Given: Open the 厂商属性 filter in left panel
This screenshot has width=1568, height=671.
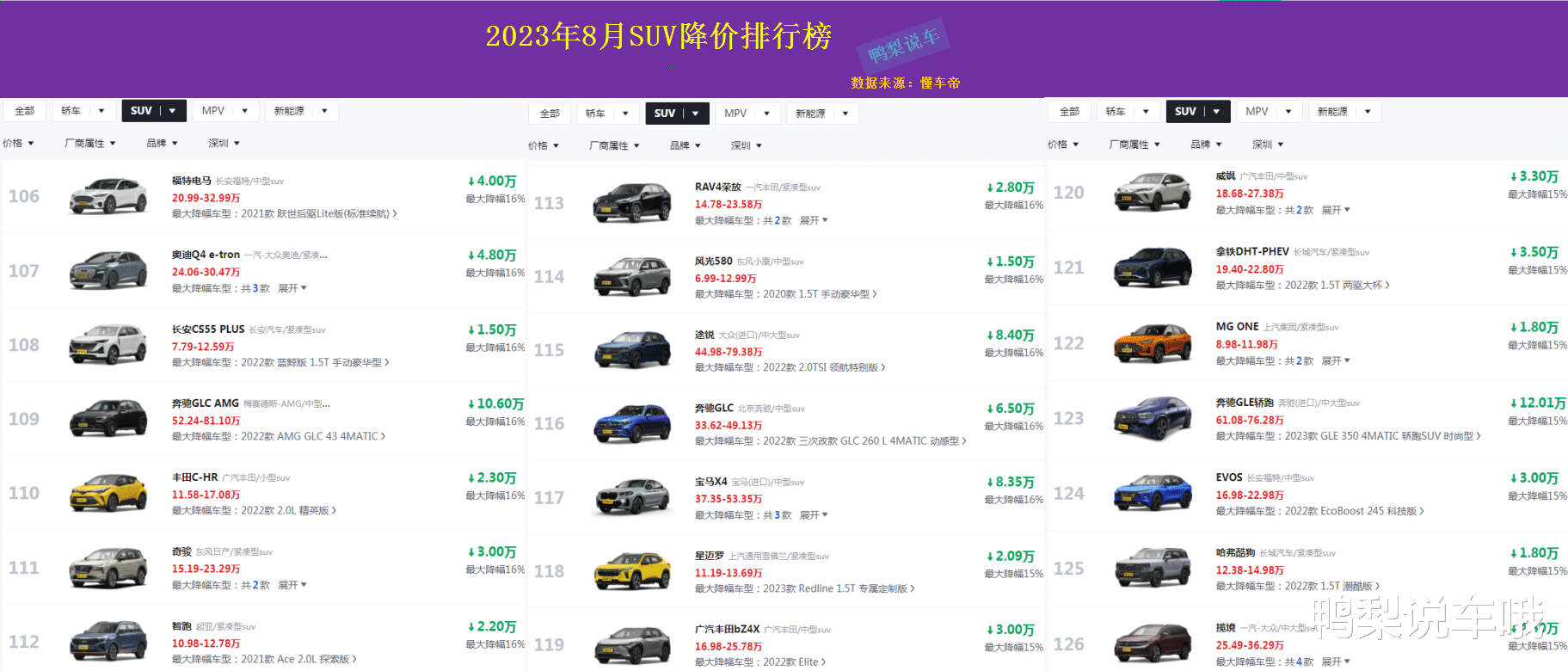Looking at the screenshot, I should [89, 144].
